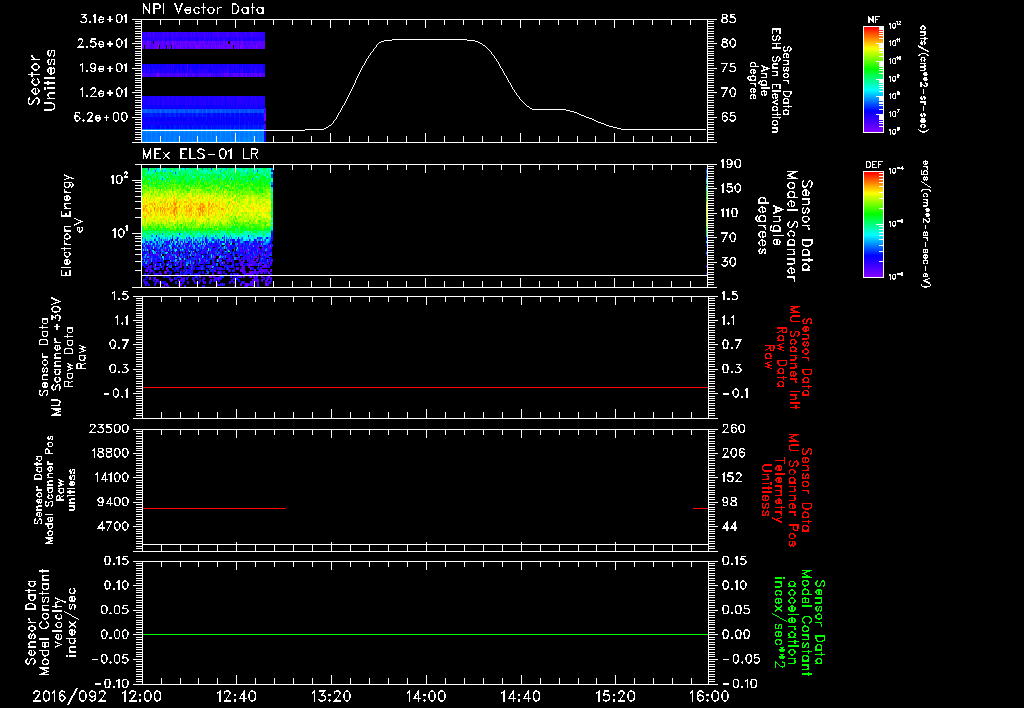Select the 'MEx ELS-01 LR' panel title
The width and height of the screenshot is (1024, 708).
point(200,154)
